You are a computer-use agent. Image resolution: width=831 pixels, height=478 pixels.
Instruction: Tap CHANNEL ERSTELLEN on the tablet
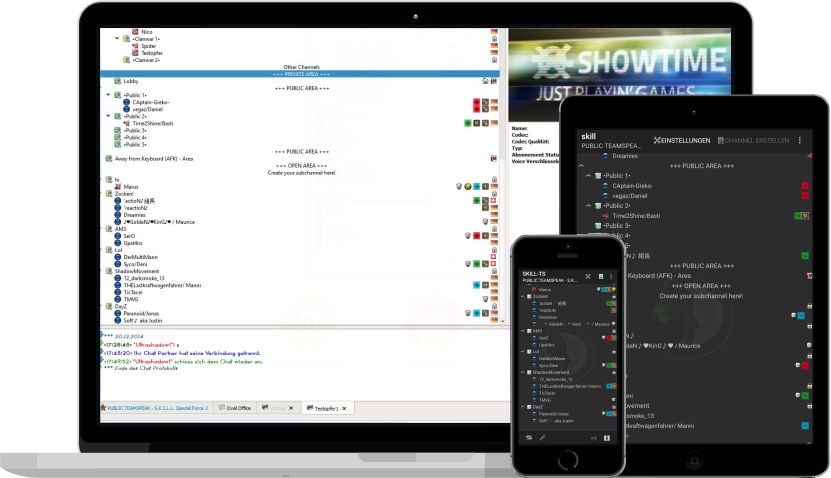pyautogui.click(x=753, y=140)
